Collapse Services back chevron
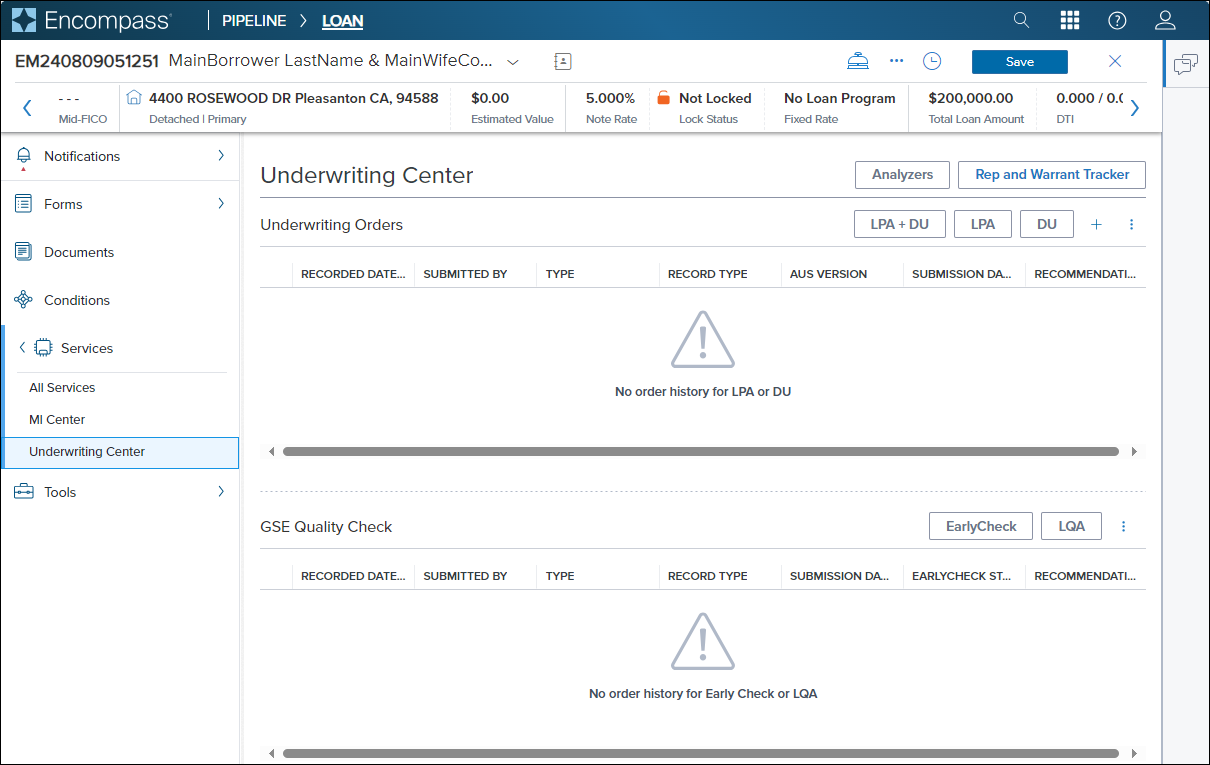The height and width of the screenshot is (765, 1210). click(22, 348)
